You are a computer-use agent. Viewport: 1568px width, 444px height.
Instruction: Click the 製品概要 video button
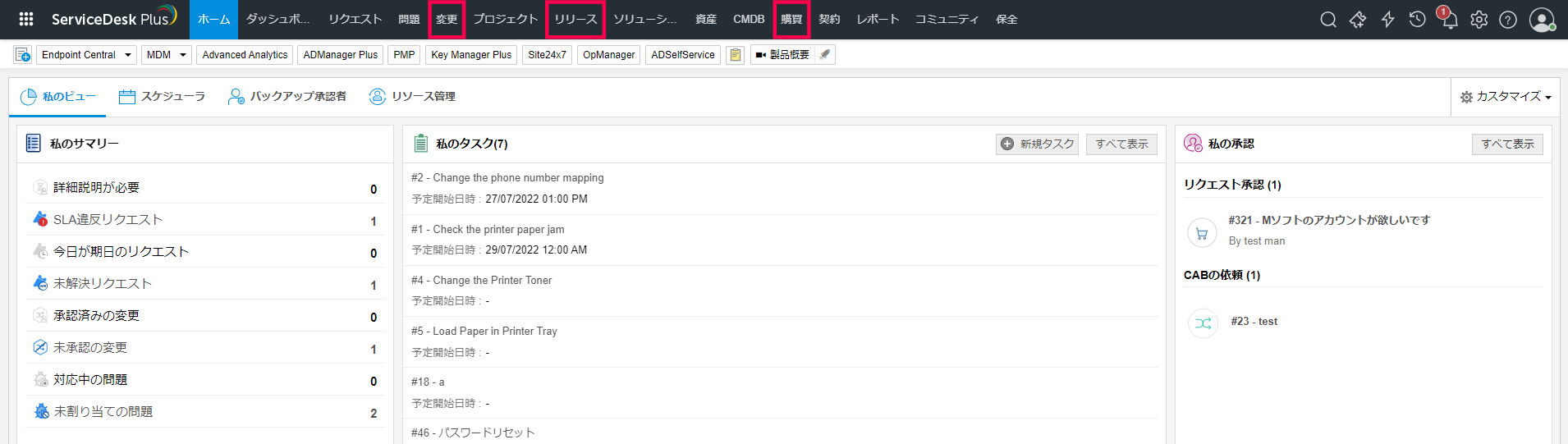point(782,55)
